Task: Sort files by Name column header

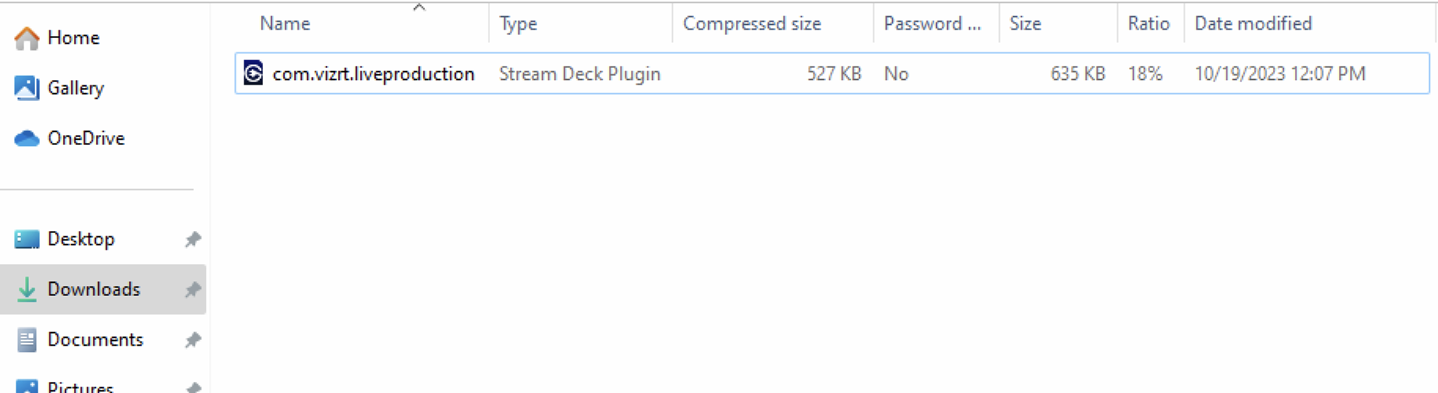Action: (285, 24)
